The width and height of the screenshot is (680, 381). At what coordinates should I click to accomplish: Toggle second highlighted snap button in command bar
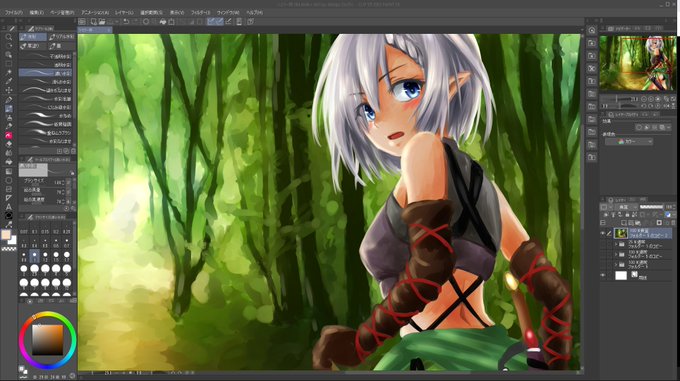[220, 21]
